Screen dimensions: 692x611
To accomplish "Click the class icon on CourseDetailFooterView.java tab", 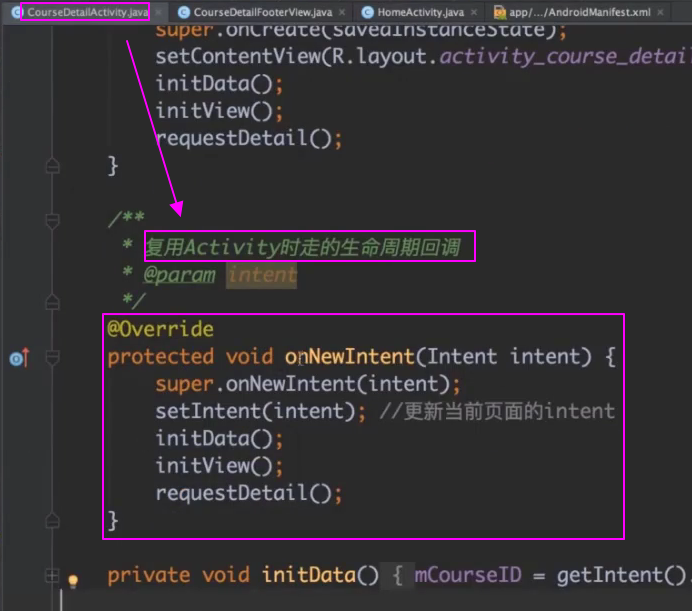I will point(184,12).
